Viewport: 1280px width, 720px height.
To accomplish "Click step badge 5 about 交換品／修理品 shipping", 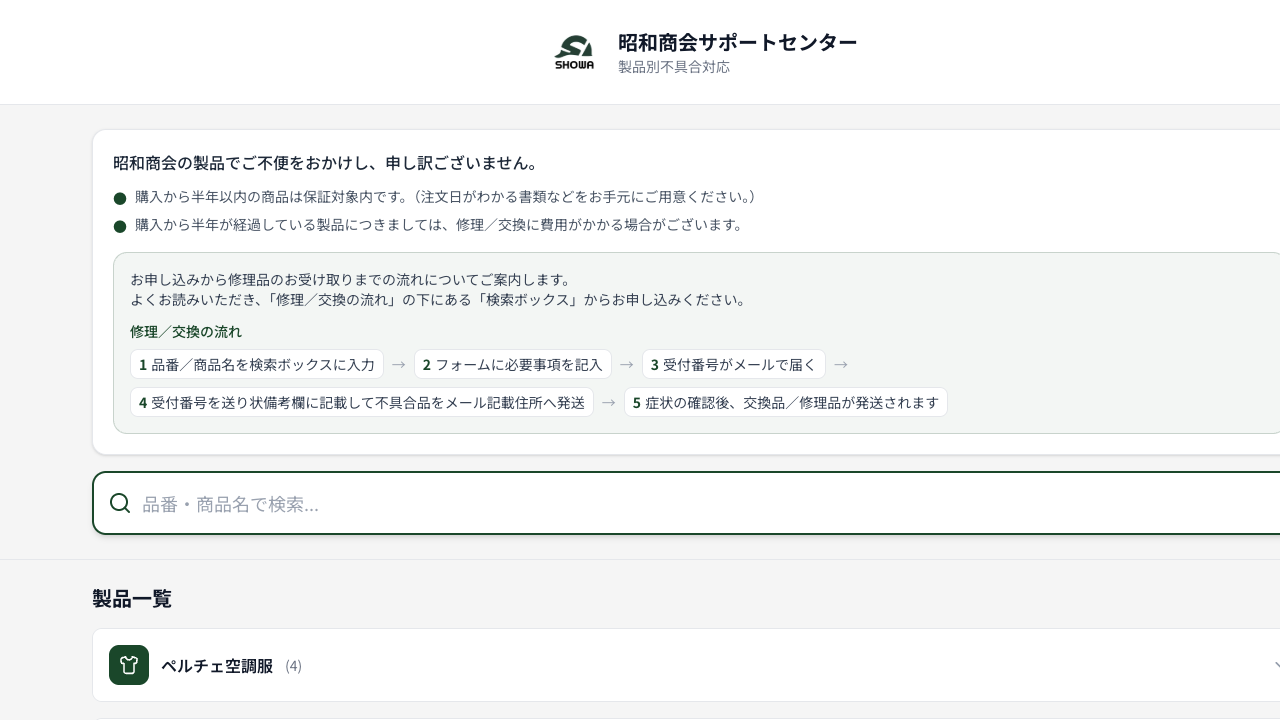I will click(786, 402).
